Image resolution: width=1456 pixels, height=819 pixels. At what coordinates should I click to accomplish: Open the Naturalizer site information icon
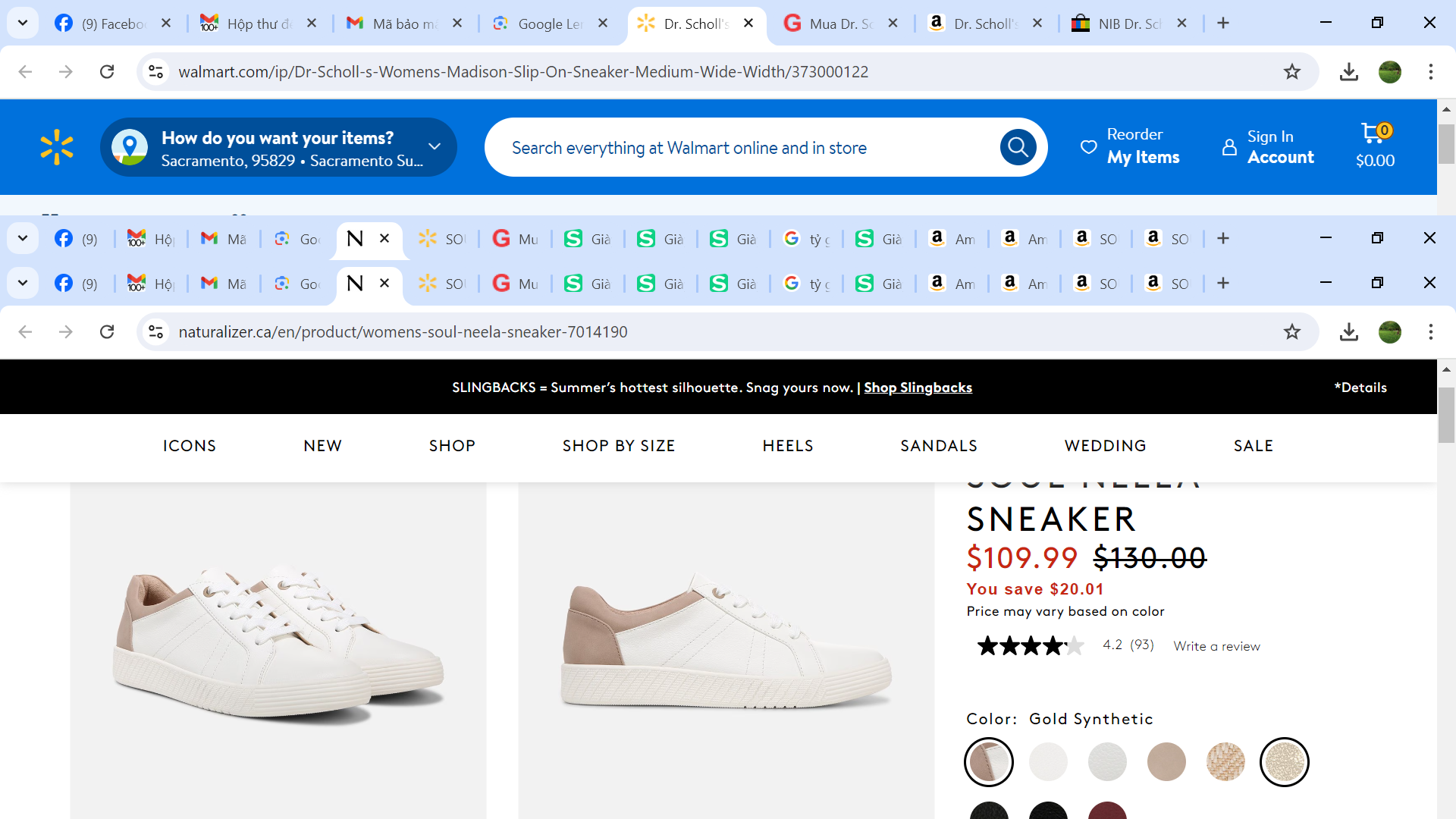pos(156,331)
